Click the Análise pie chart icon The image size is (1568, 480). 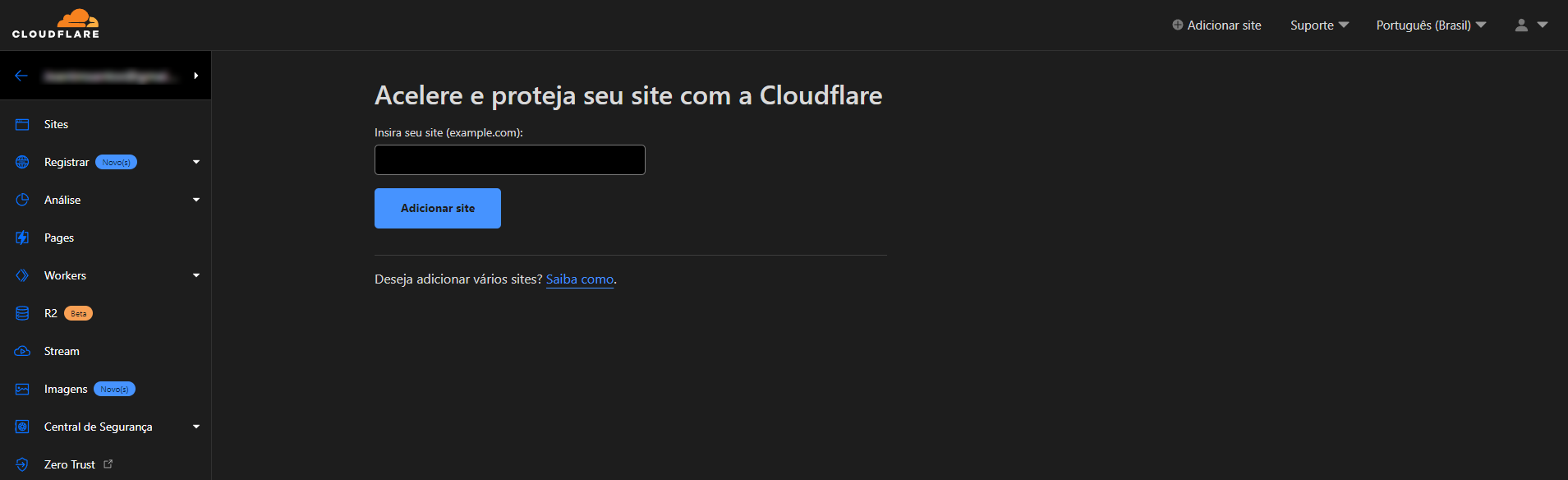point(22,200)
